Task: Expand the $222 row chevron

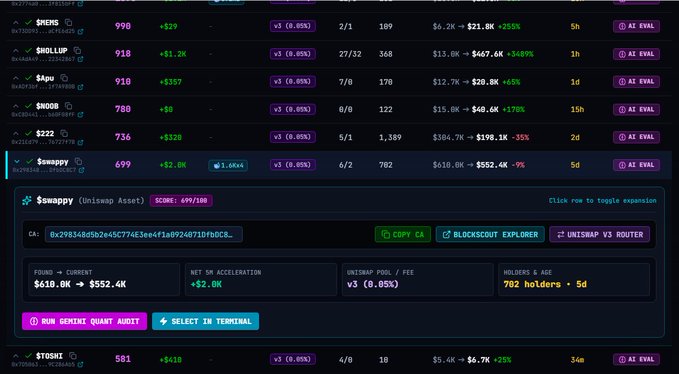Action: [16, 133]
